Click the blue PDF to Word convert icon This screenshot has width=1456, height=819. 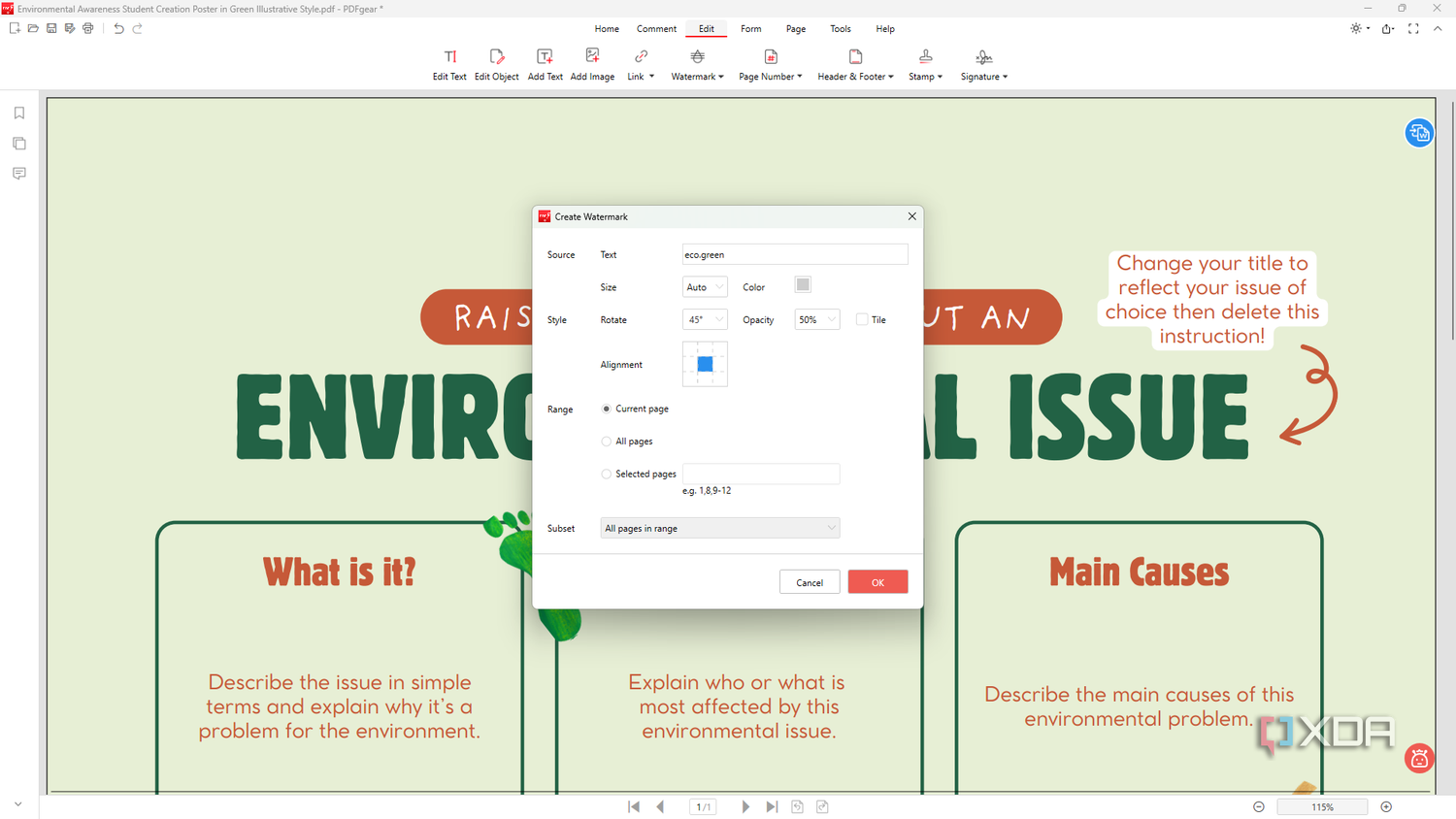1419,133
